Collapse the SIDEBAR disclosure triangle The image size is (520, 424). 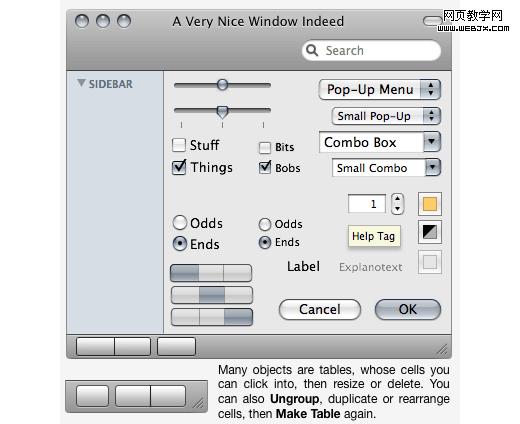tap(81, 83)
